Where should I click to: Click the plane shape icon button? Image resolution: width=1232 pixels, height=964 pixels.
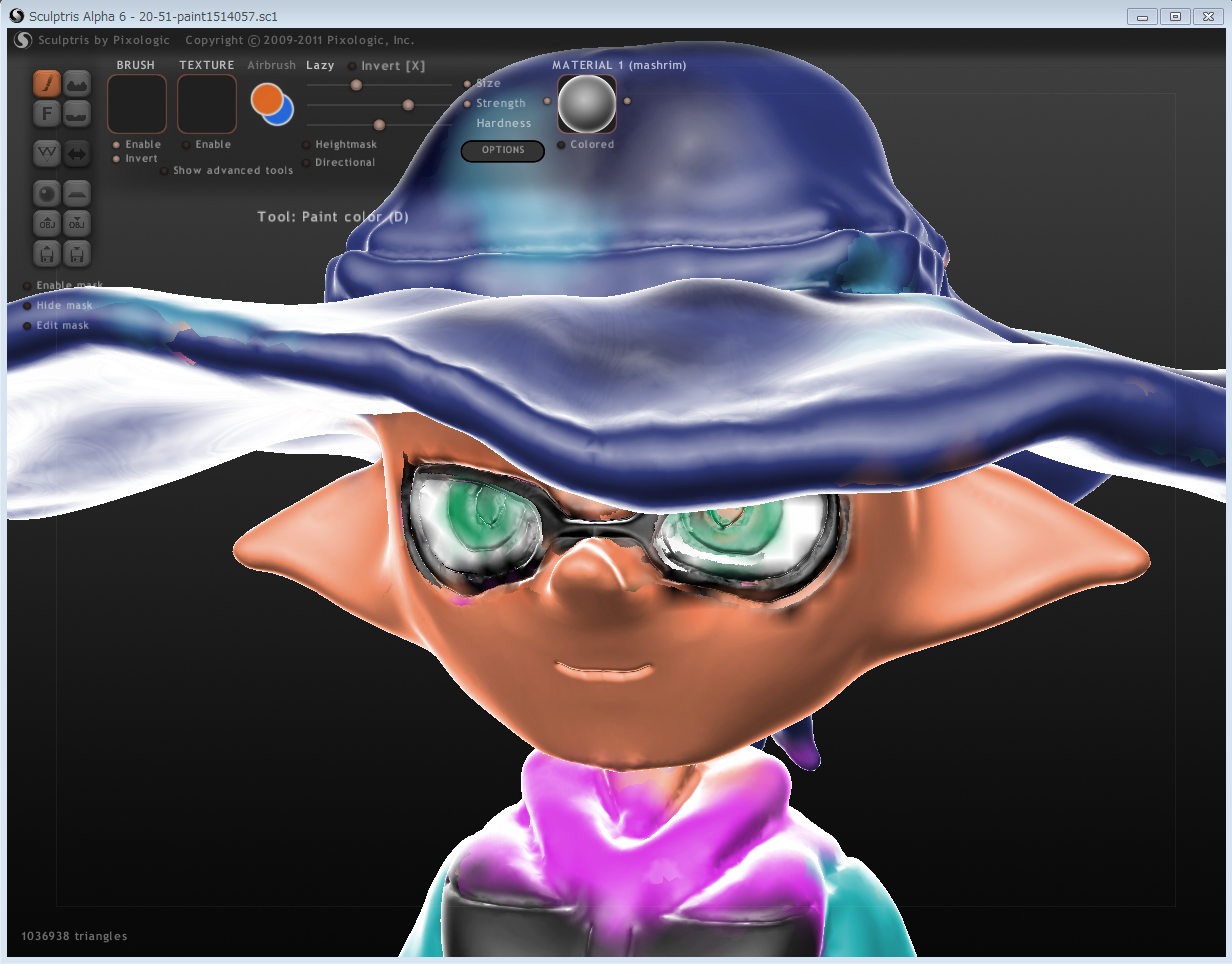point(77,193)
